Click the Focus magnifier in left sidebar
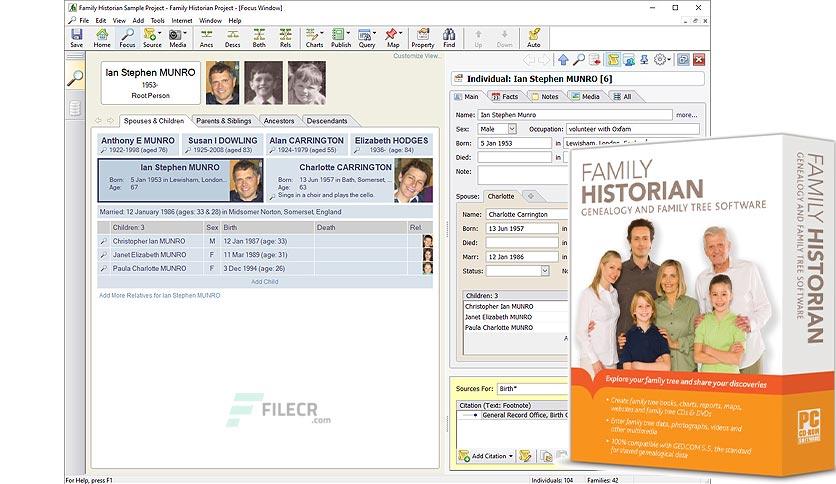The image size is (836, 484). [x=75, y=78]
